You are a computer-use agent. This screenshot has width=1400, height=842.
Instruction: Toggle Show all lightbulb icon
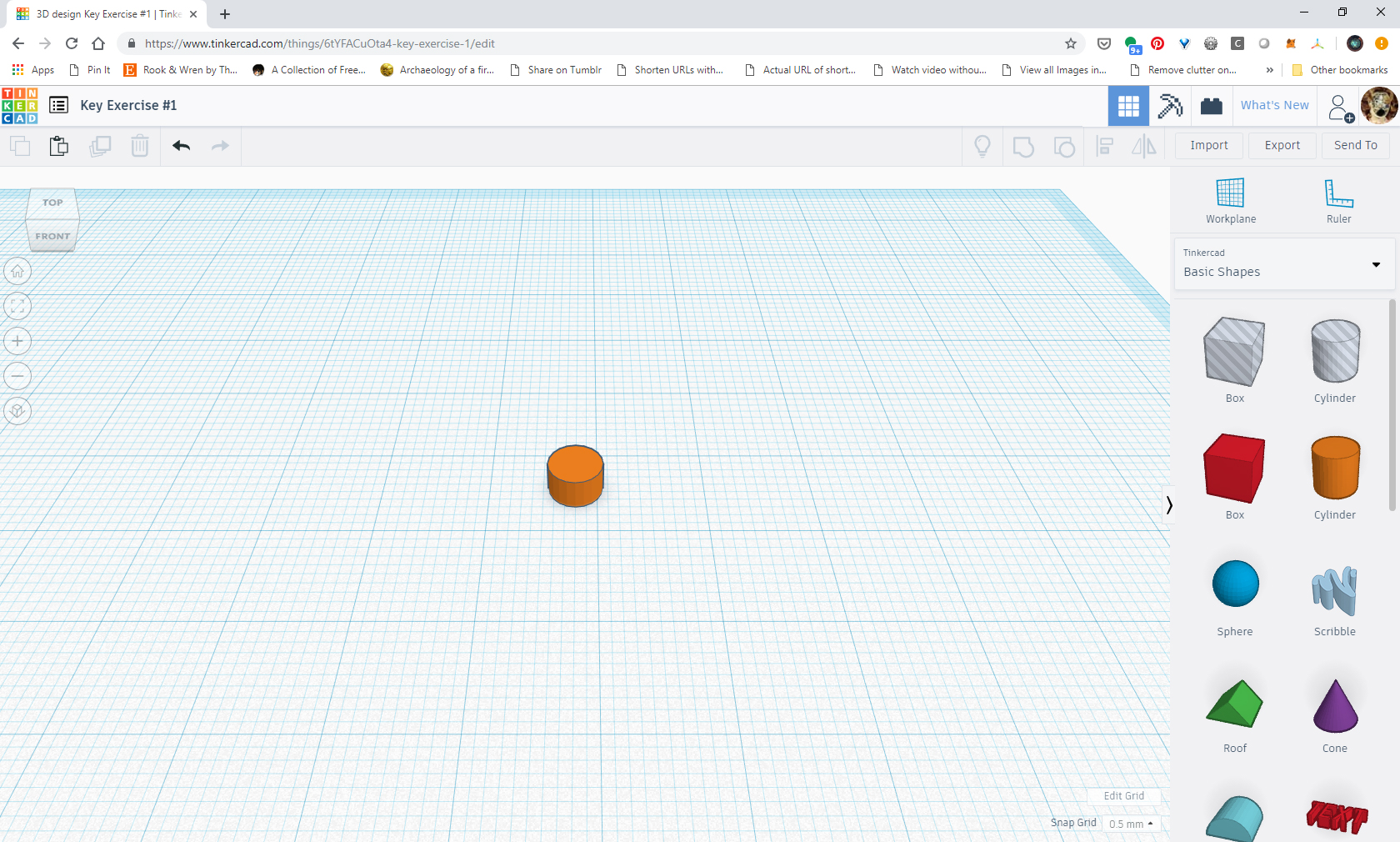(982, 147)
